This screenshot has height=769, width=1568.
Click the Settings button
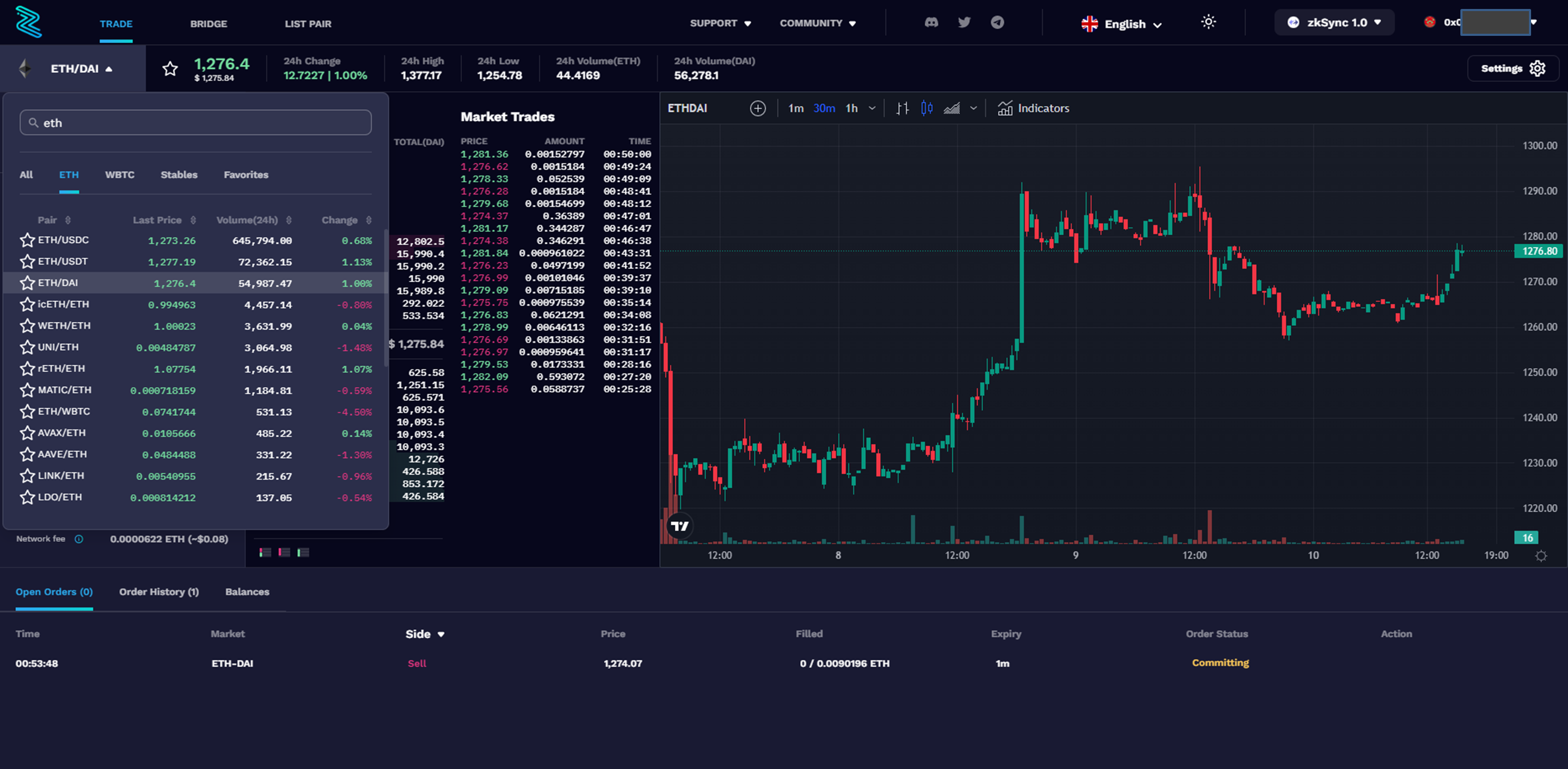1513,68
